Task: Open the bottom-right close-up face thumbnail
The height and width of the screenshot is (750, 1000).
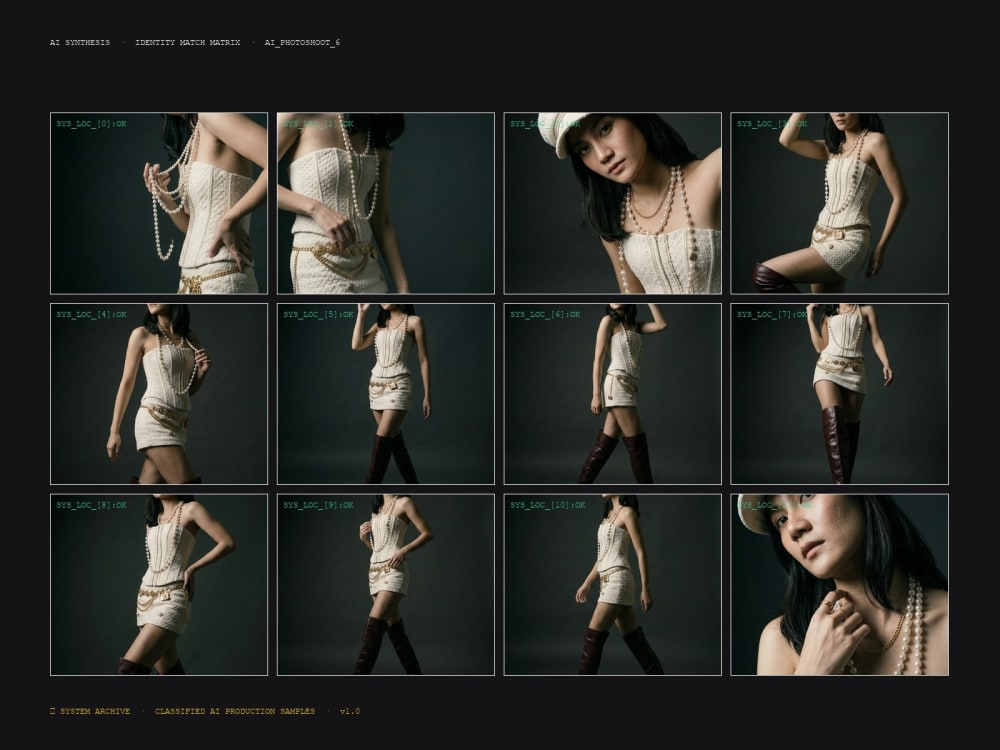Action: pyautogui.click(x=839, y=584)
